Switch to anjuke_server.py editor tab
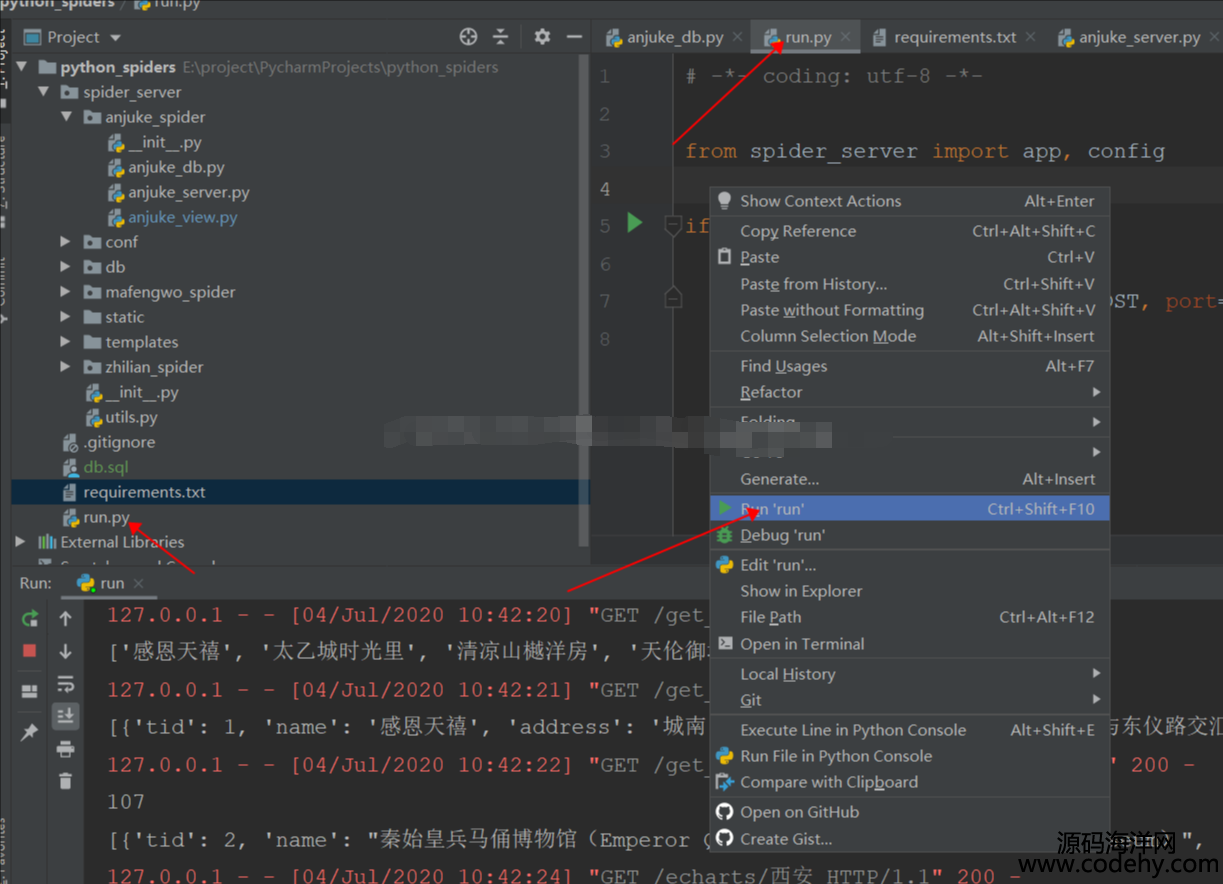The image size is (1223, 884). coord(1138,37)
